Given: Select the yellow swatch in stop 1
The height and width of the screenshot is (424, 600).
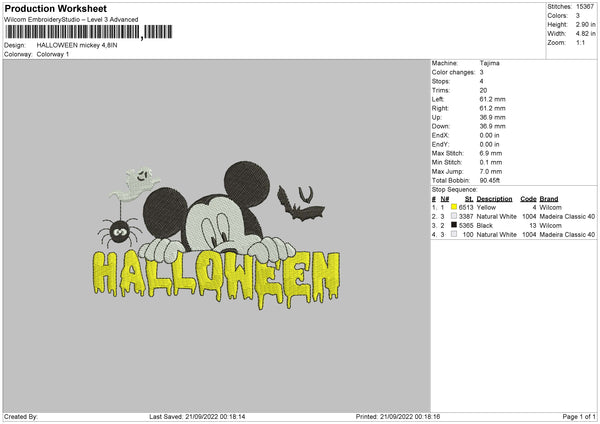Looking at the screenshot, I should pyautogui.click(x=454, y=207).
